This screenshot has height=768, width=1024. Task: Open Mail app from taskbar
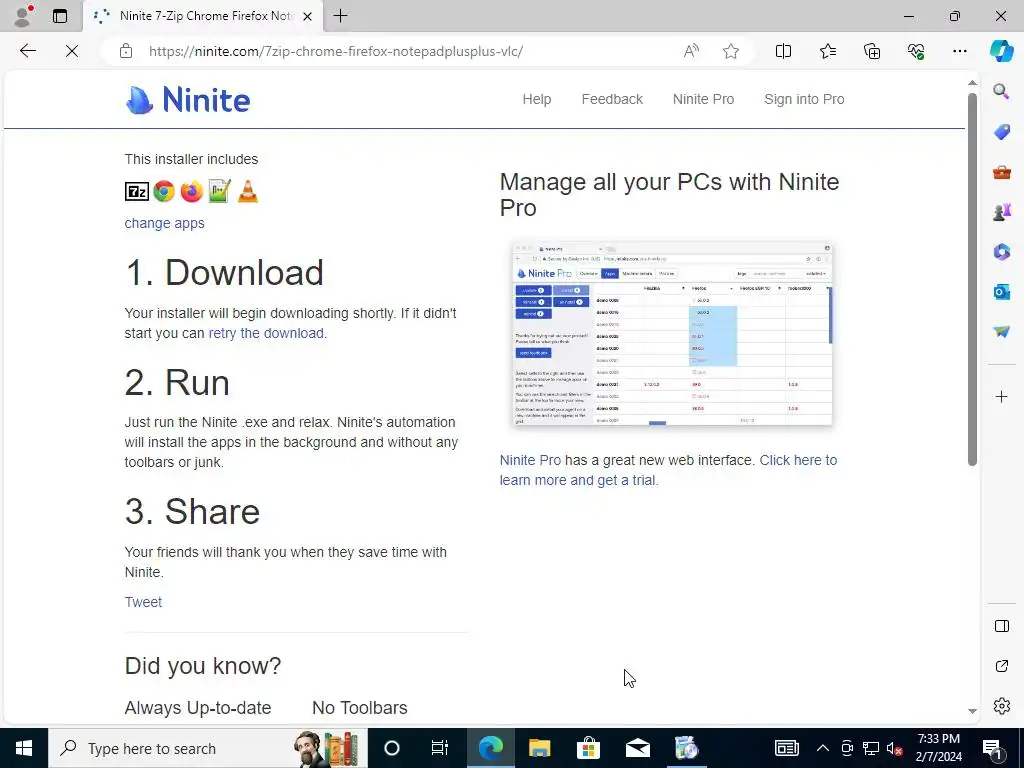[637, 748]
